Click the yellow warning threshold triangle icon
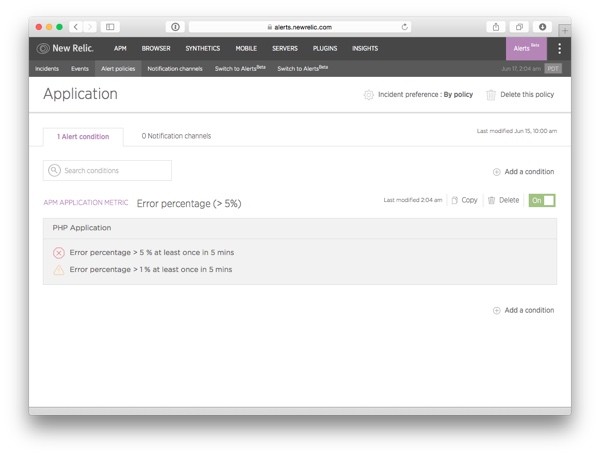 59,270
